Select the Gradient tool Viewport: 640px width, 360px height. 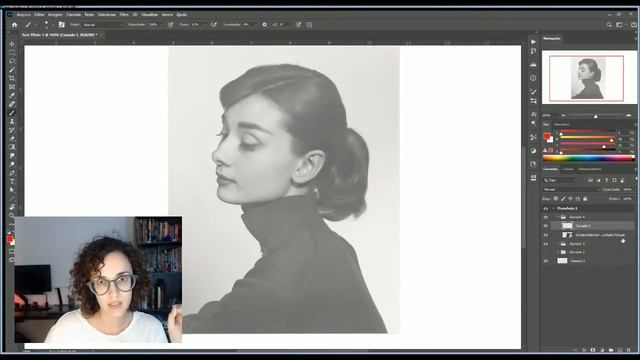pyautogui.click(x=12, y=147)
